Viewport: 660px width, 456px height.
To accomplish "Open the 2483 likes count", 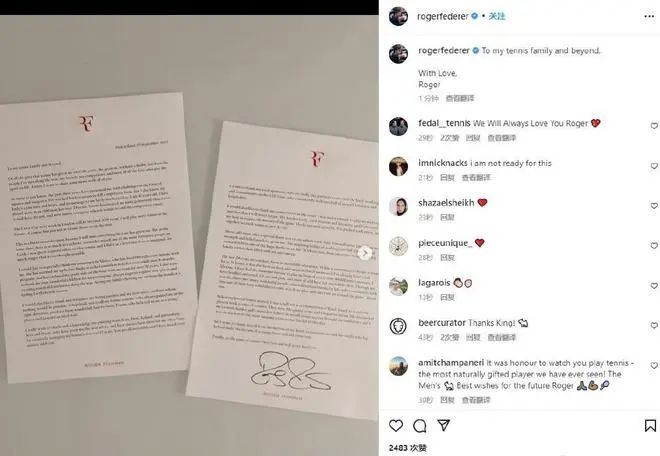I will point(407,448).
